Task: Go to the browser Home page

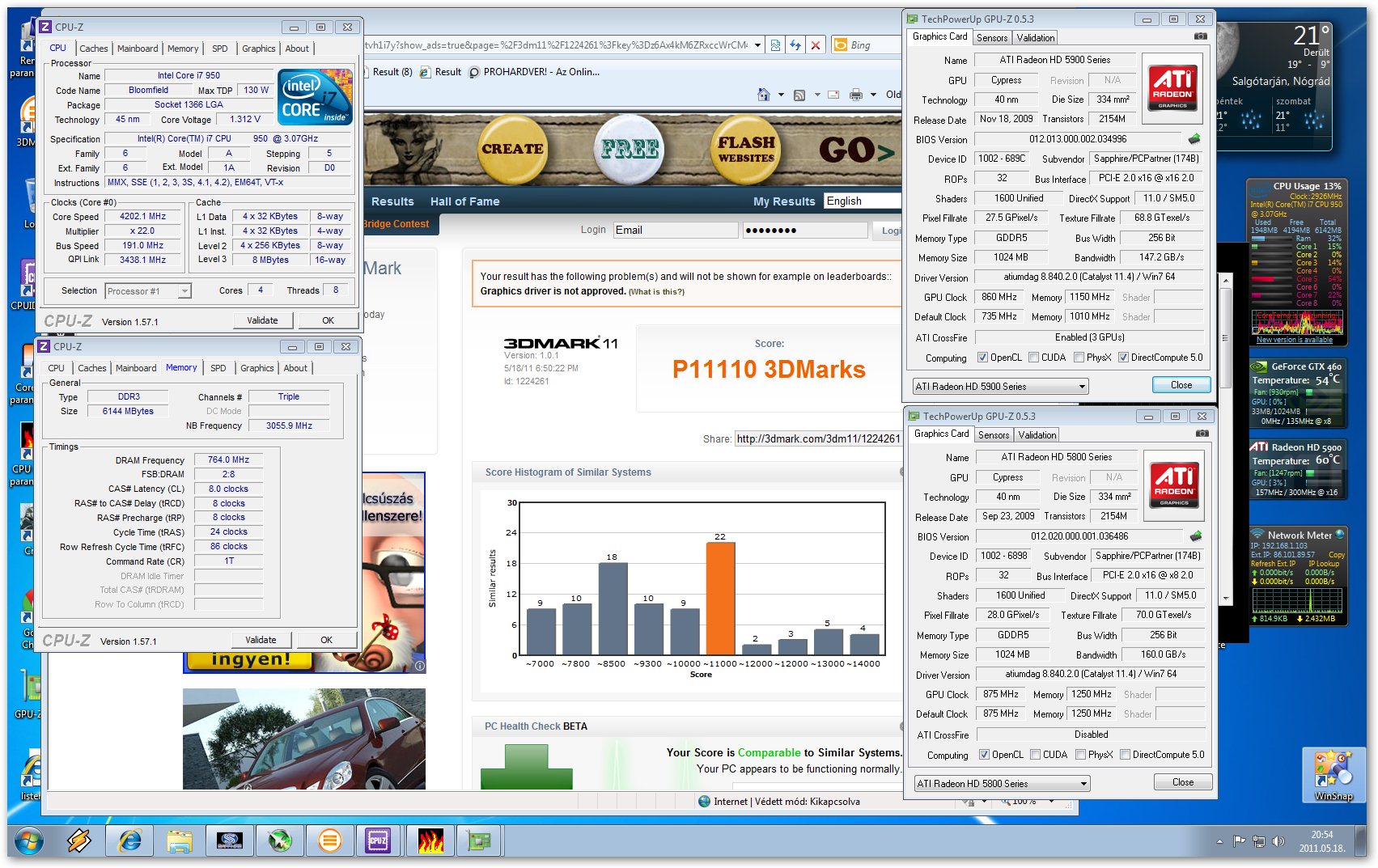Action: [x=763, y=95]
